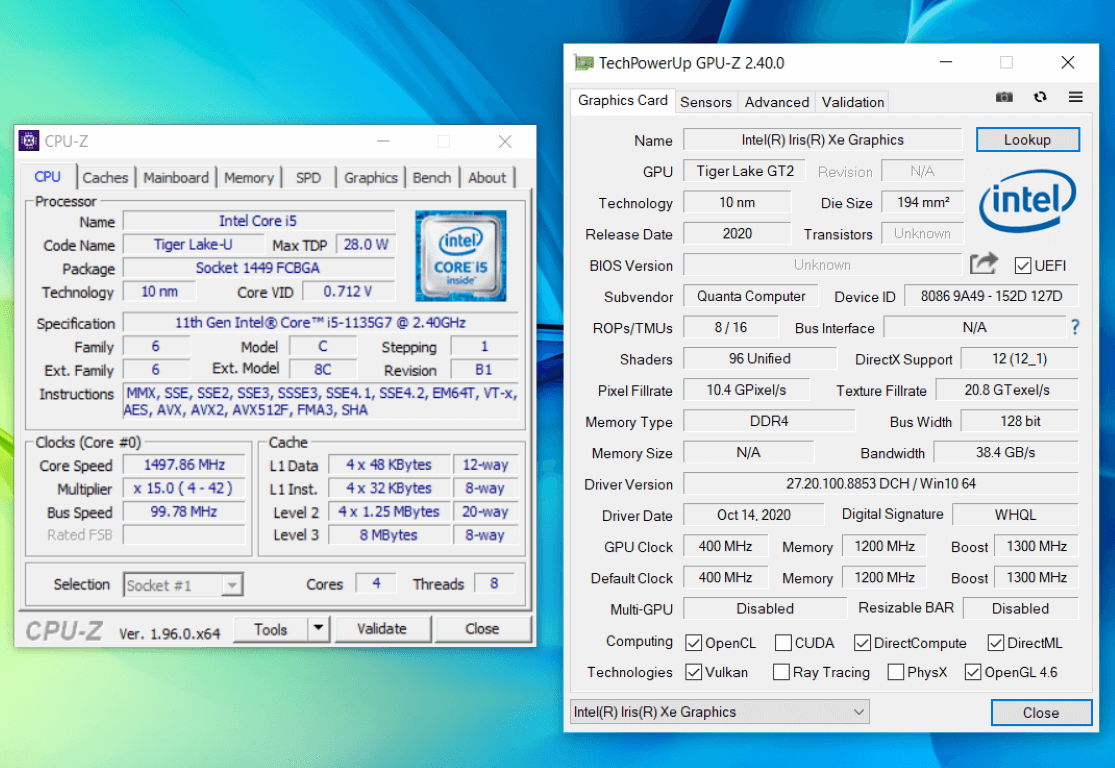Expand the Tools dropdown arrow in CPU-Z
The width and height of the screenshot is (1115, 768).
point(318,629)
